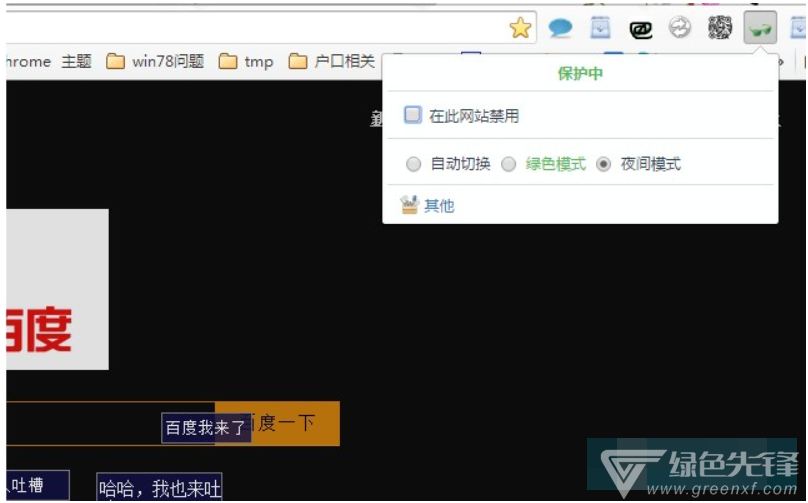Open the win78问题 bookmark folder
Viewport: 808px width, 503px height.
155,62
